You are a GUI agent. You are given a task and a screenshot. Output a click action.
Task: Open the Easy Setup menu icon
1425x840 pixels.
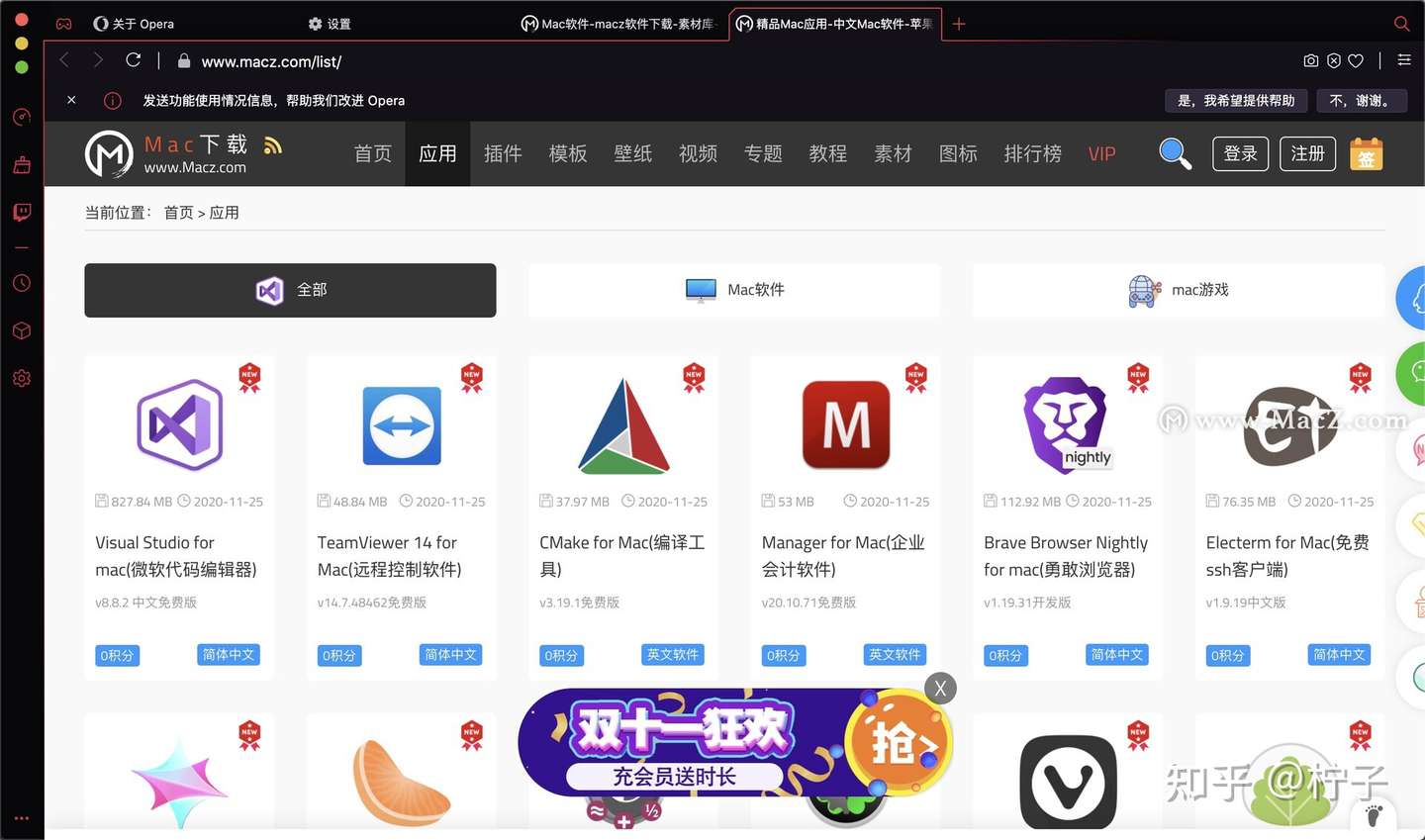(1404, 60)
